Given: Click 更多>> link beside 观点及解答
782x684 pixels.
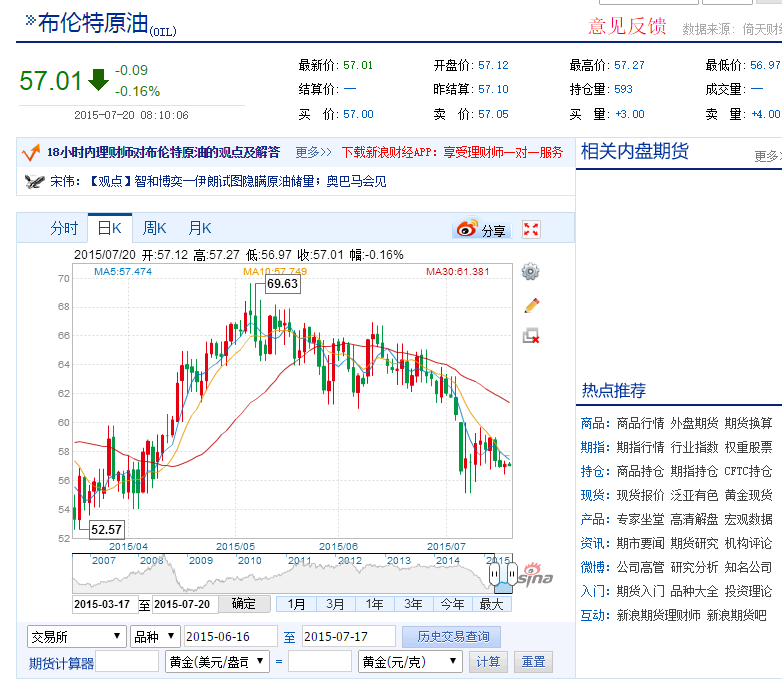Looking at the screenshot, I should tap(313, 152).
